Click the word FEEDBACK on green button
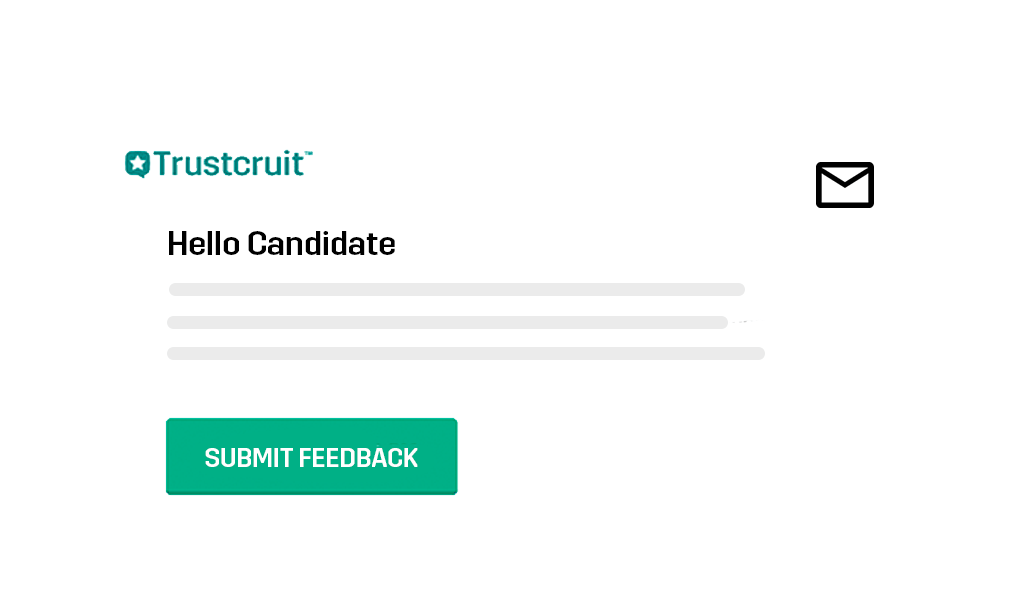1021x607 pixels. click(x=357, y=458)
